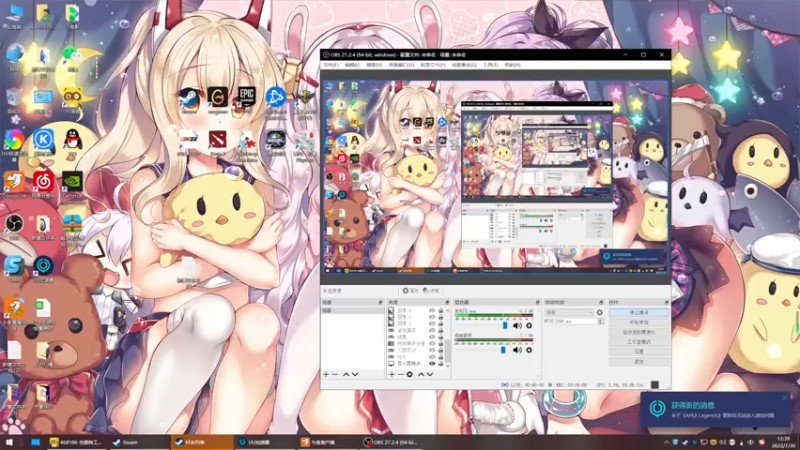Open the 文件(F) menu in OBS
Screen dimensions: 800x450
tap(331, 65)
